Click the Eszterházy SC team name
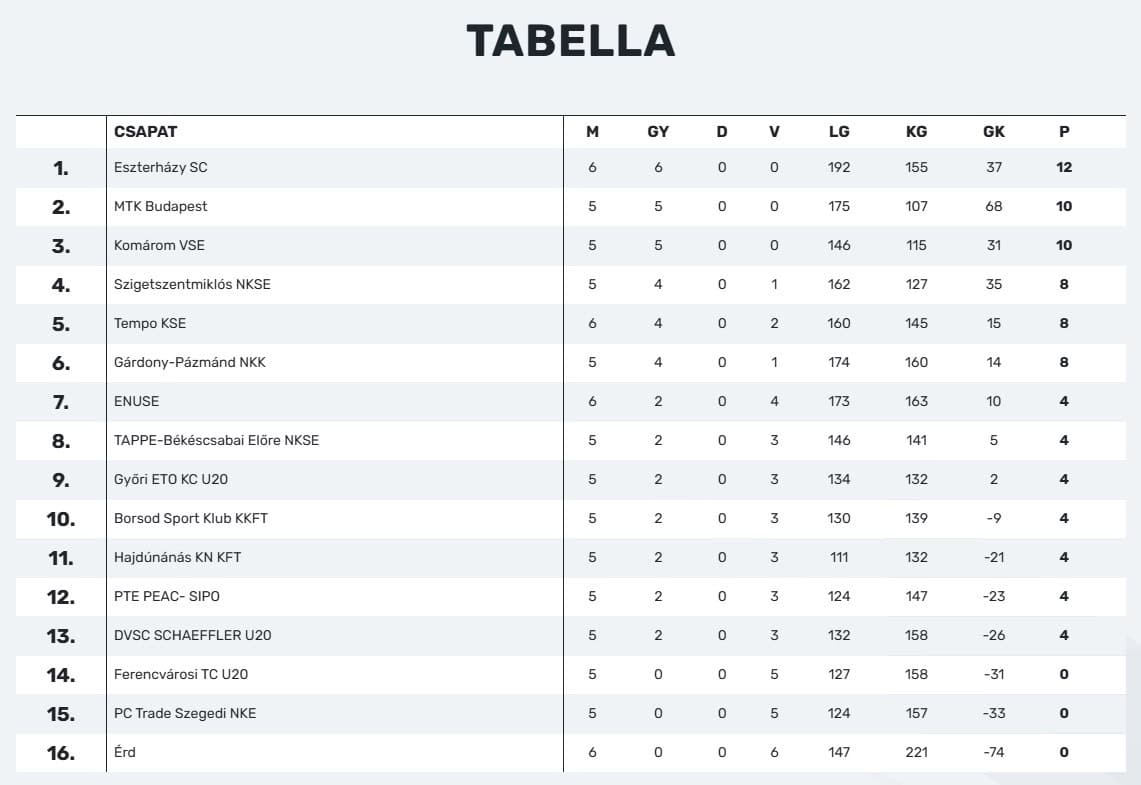This screenshot has width=1141, height=785. click(161, 167)
